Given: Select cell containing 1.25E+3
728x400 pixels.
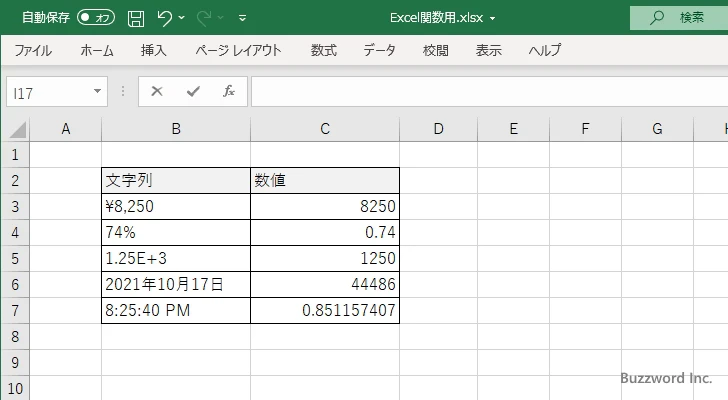Looking at the screenshot, I should click(176, 258).
